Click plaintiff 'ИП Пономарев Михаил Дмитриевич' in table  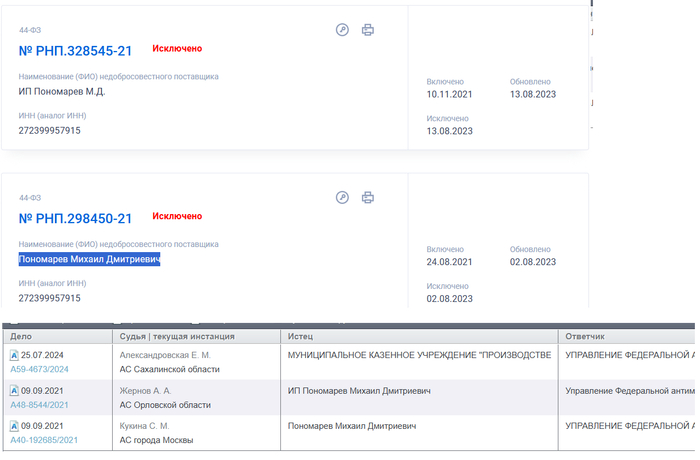point(358,391)
